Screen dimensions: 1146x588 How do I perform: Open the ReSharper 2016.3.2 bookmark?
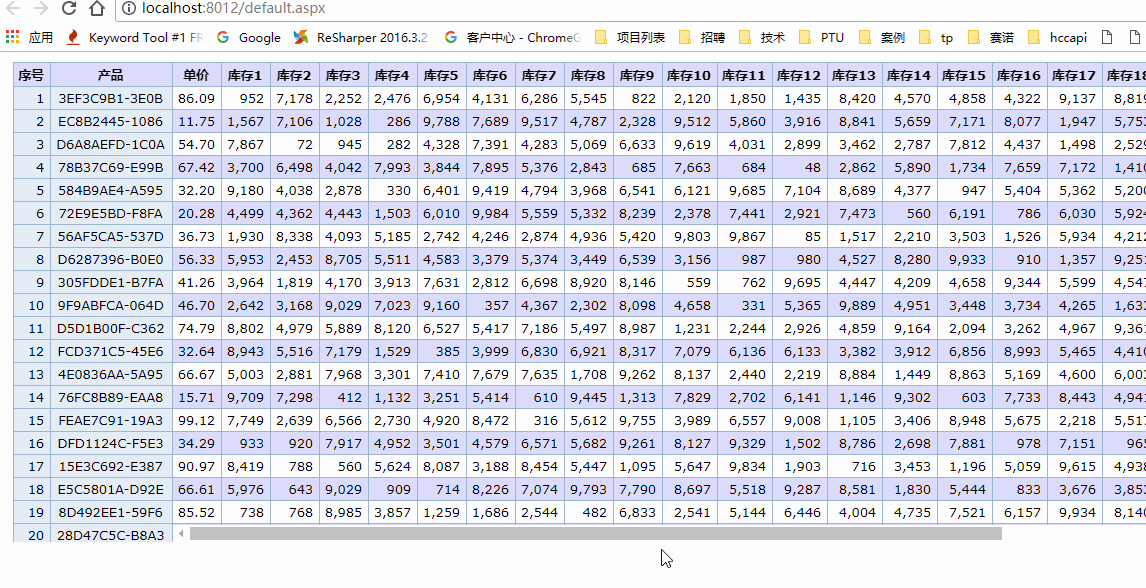click(x=361, y=37)
